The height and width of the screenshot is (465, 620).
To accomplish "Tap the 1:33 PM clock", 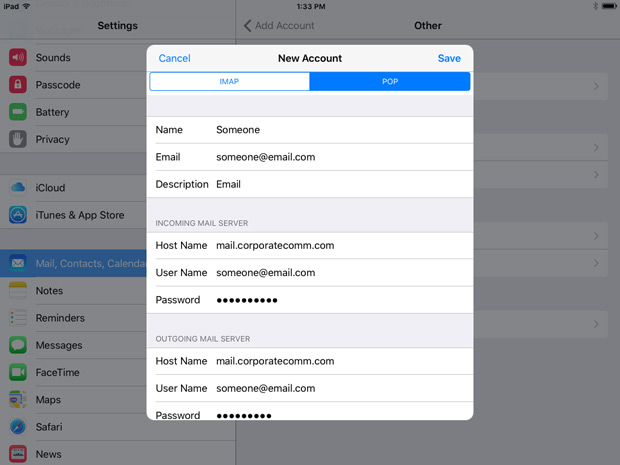I will [311, 6].
